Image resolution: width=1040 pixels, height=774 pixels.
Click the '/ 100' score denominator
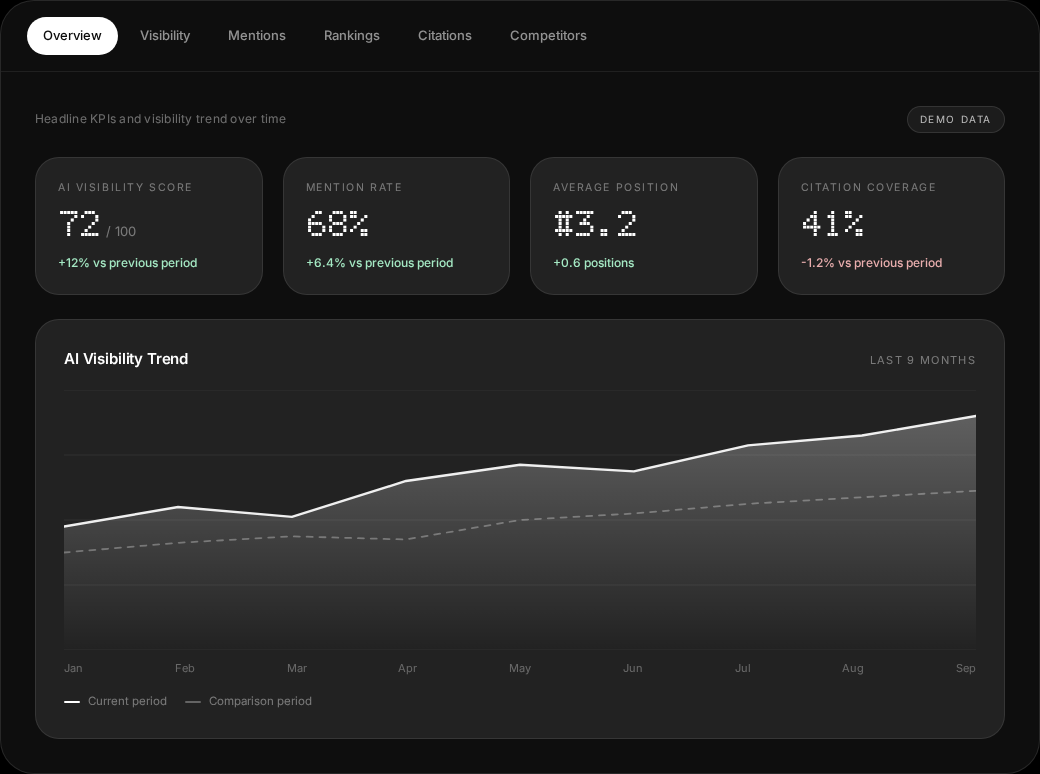[x=121, y=231]
